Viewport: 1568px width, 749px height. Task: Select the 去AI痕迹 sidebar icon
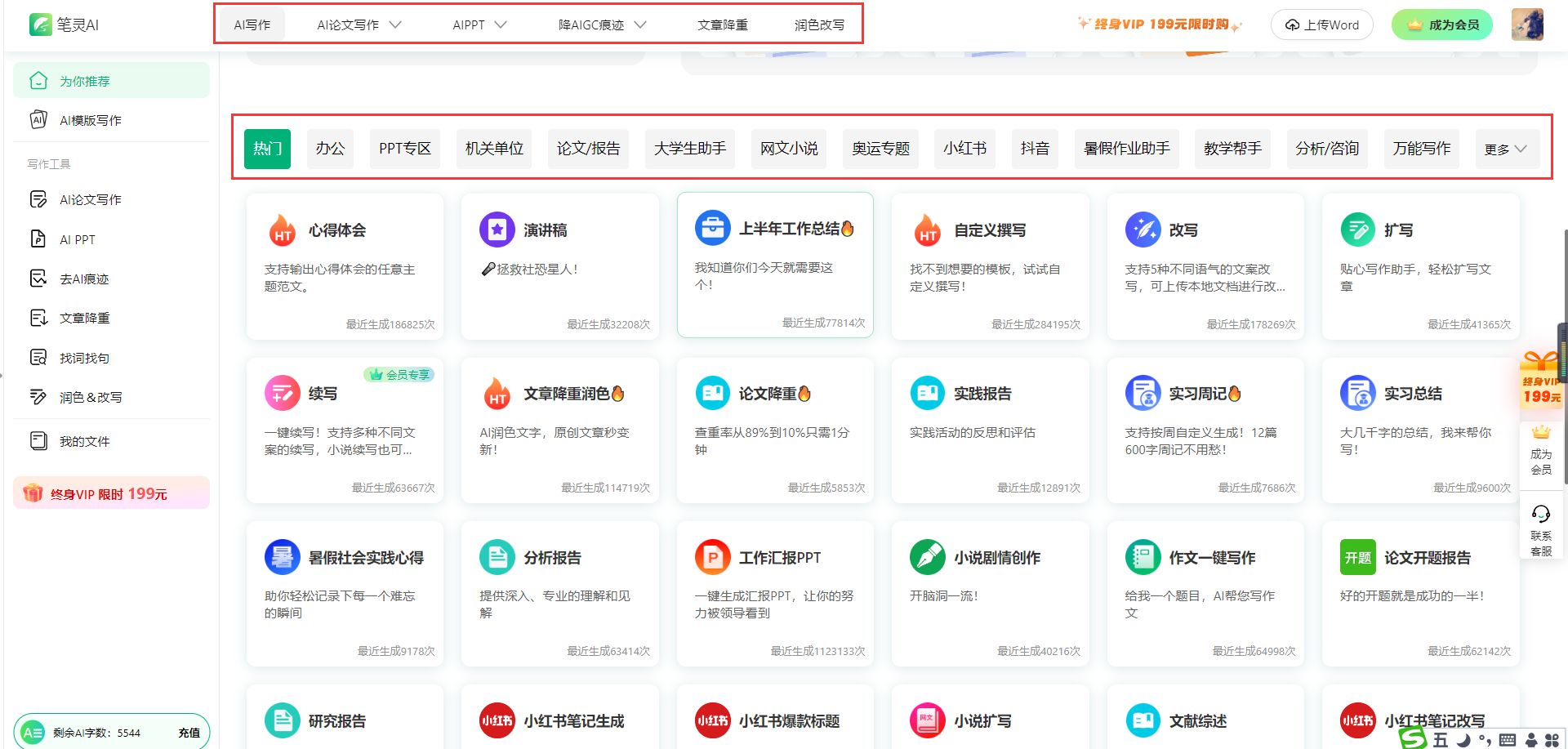point(38,279)
